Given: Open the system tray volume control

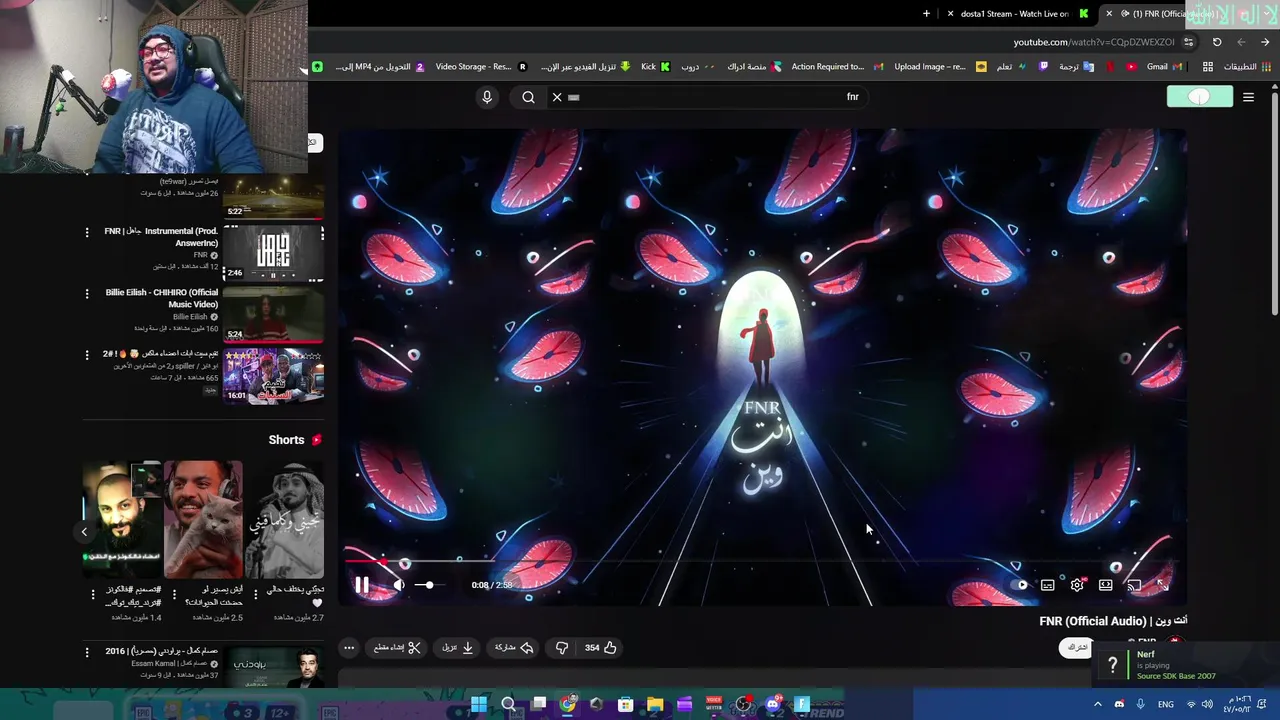Looking at the screenshot, I should pyautogui.click(x=1206, y=704).
